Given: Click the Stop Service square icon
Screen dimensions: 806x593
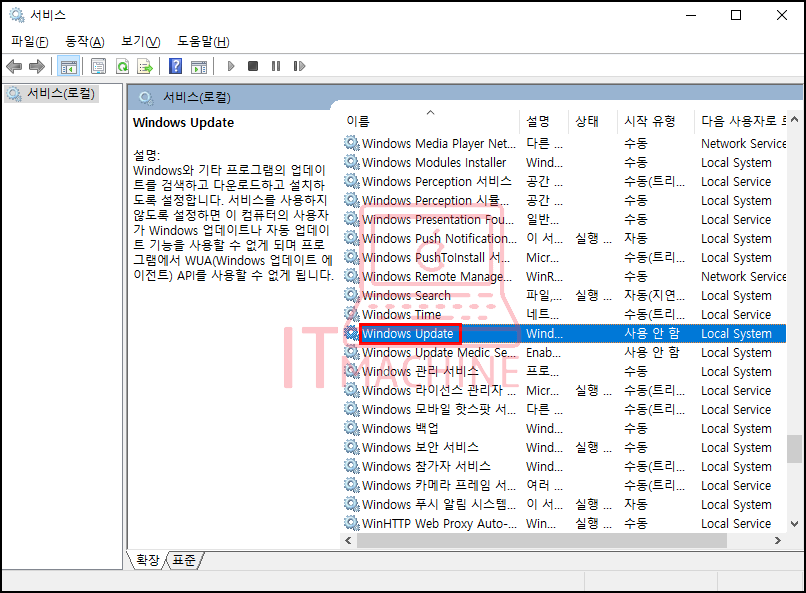Looking at the screenshot, I should [253, 66].
